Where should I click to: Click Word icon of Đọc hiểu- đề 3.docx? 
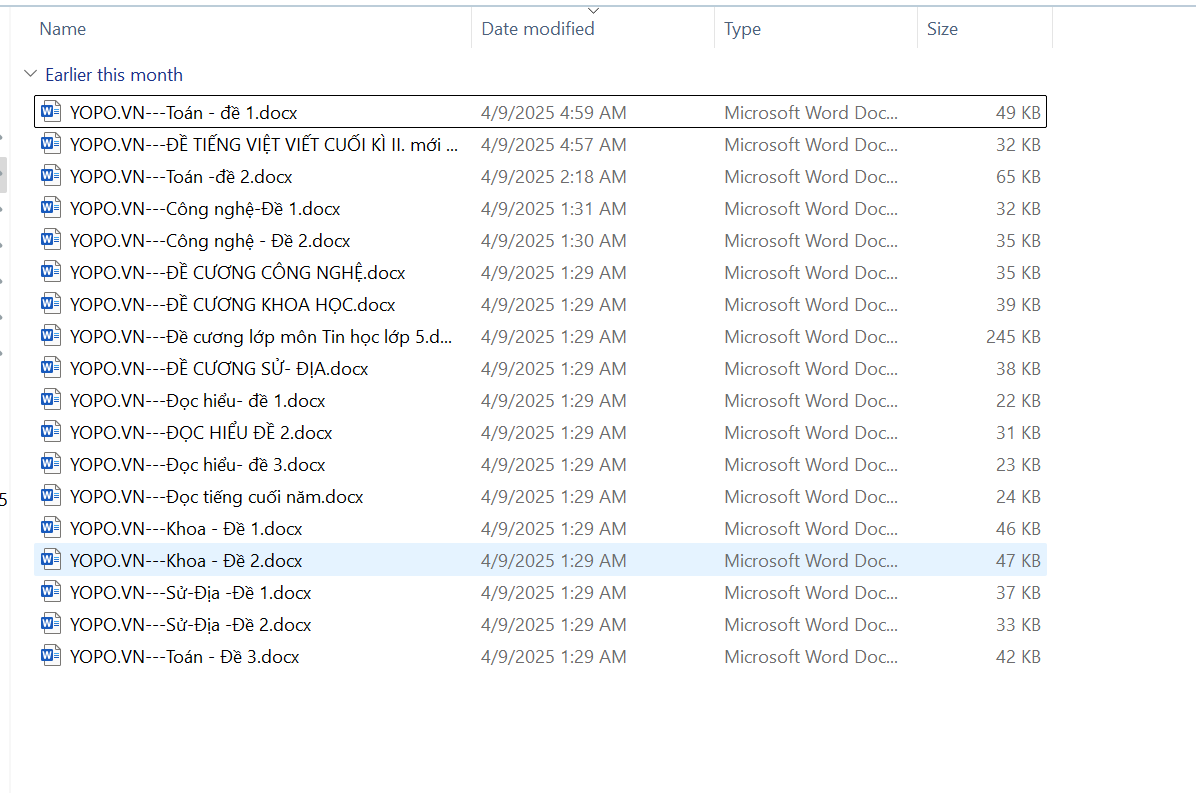tap(50, 464)
